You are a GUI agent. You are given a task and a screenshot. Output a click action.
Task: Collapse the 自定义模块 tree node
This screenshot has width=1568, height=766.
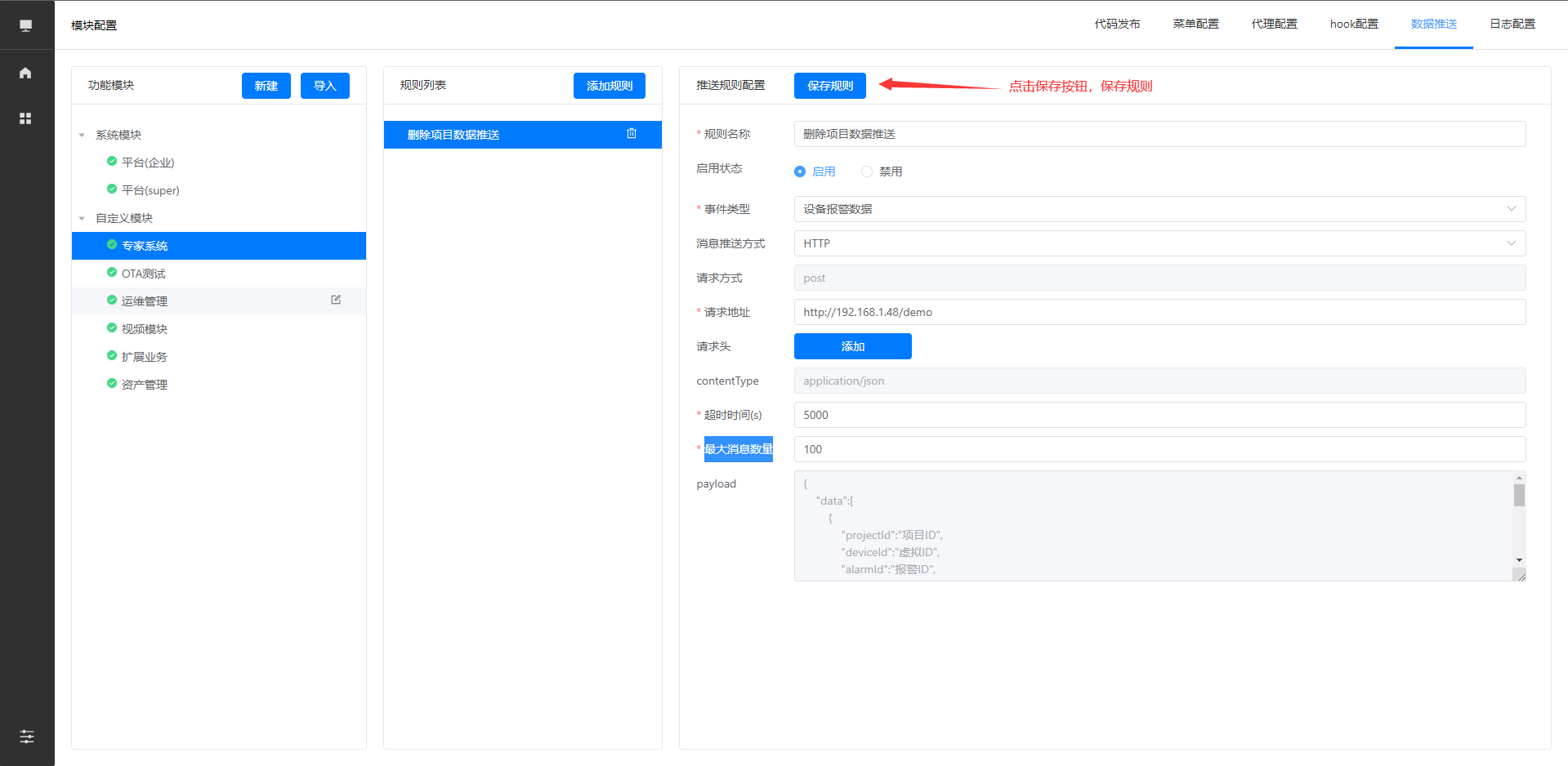click(x=82, y=219)
